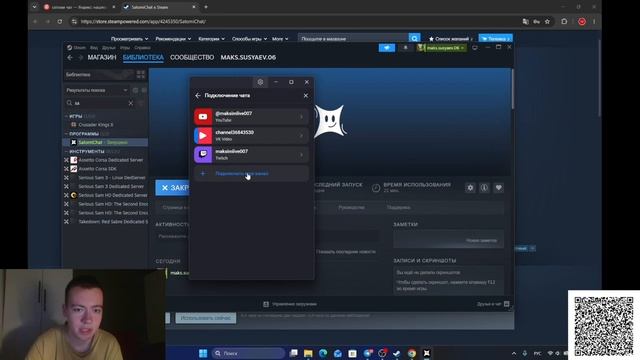The height and width of the screenshot is (360, 640).
Task: Open app info icon in Steam library
Action: tap(484, 188)
